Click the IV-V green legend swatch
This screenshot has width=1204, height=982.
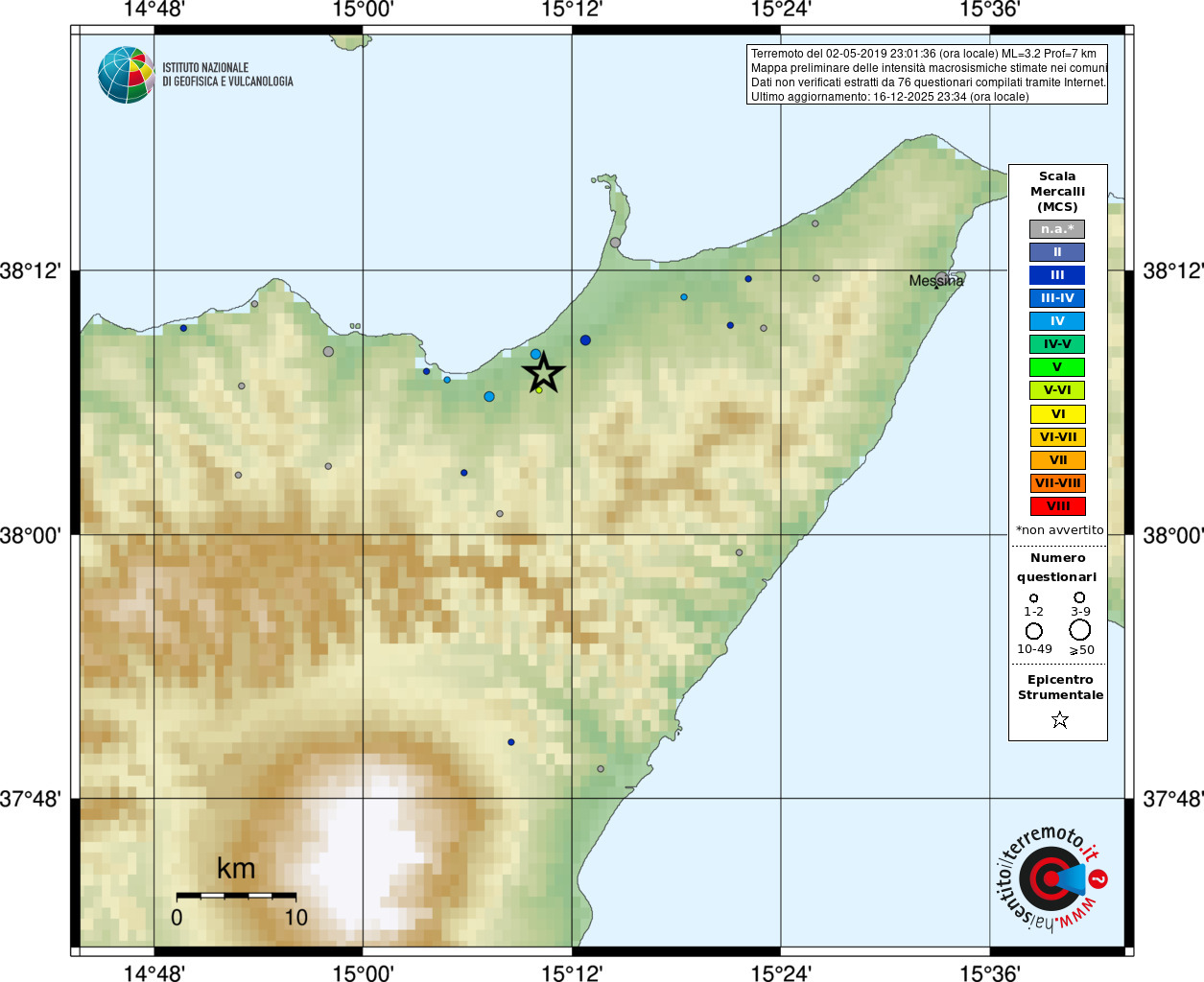click(x=1057, y=344)
